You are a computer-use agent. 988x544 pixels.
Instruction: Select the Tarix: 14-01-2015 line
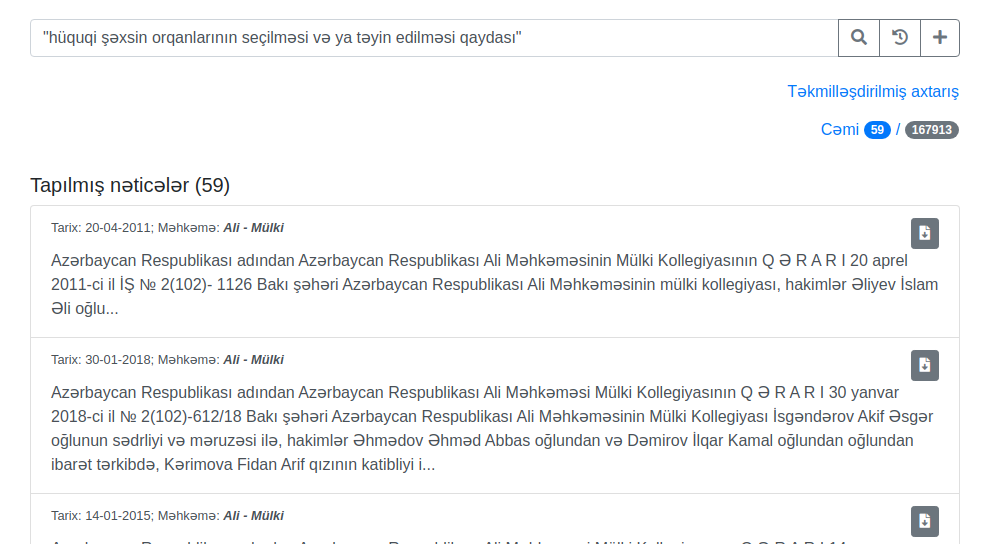[167, 516]
